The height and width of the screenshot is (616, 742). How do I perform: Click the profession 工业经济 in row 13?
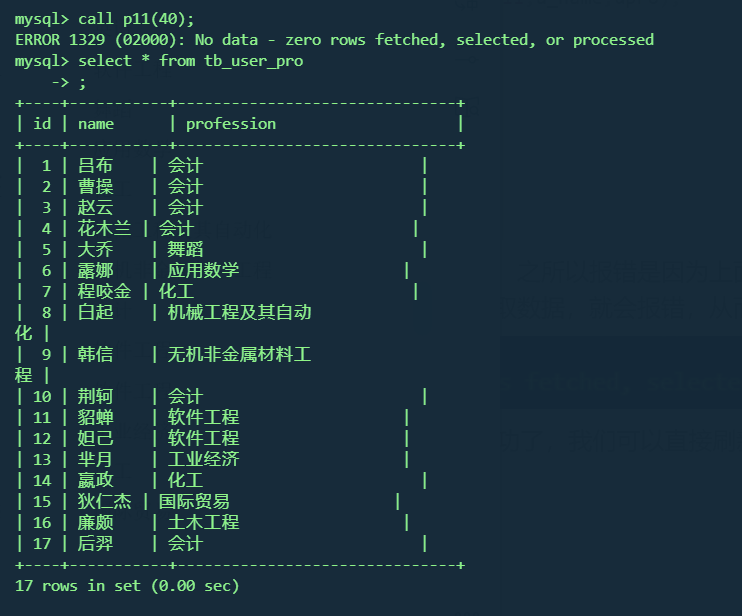203,460
